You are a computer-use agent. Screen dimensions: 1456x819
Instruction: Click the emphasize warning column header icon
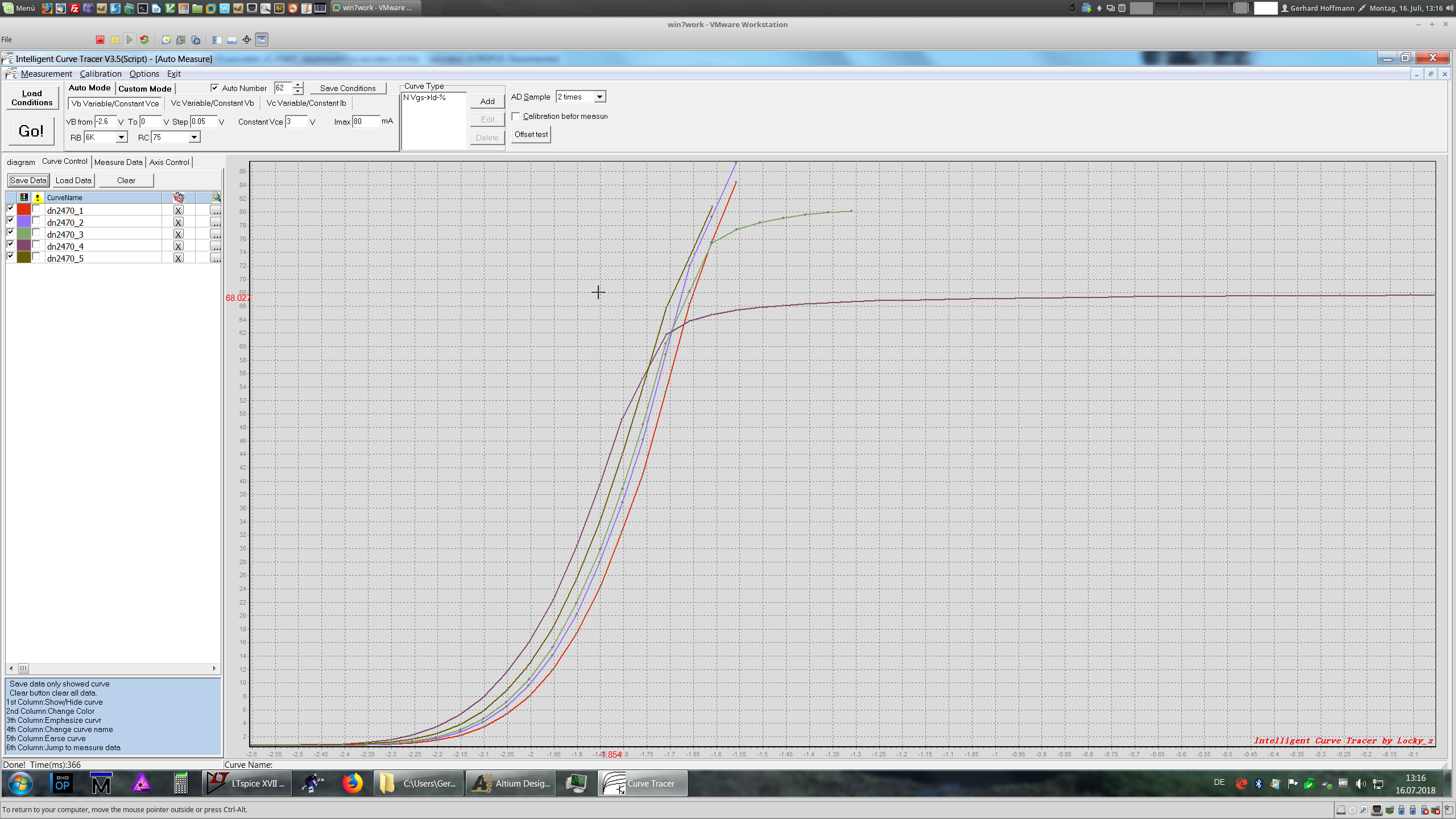[38, 197]
